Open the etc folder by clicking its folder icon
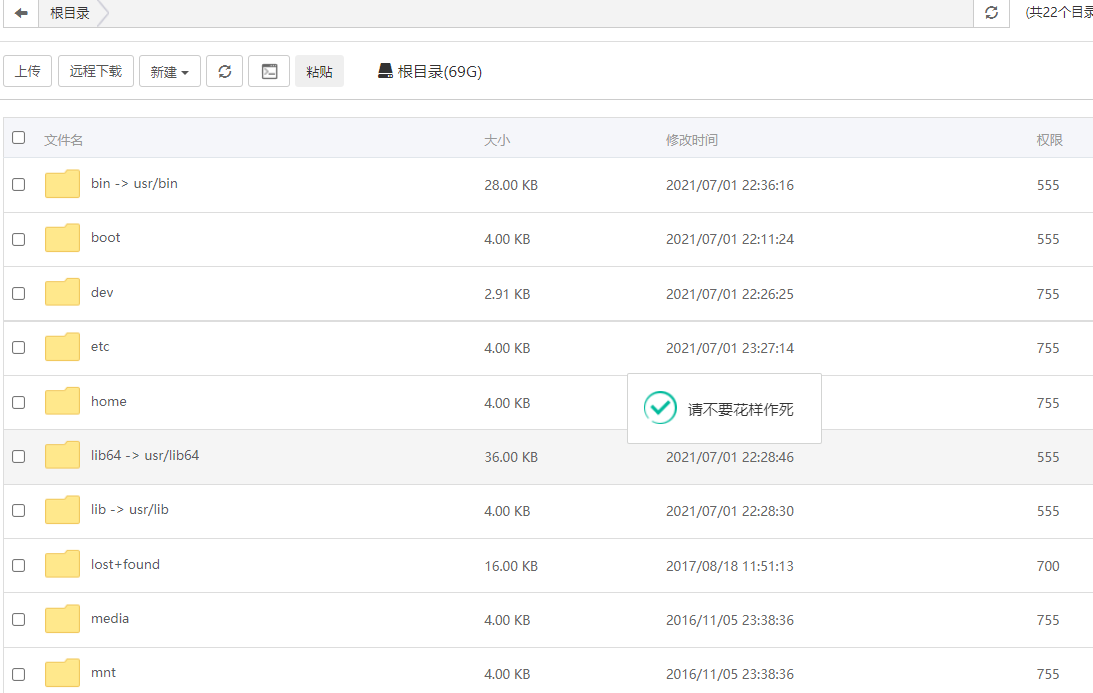1093x693 pixels. click(x=62, y=347)
